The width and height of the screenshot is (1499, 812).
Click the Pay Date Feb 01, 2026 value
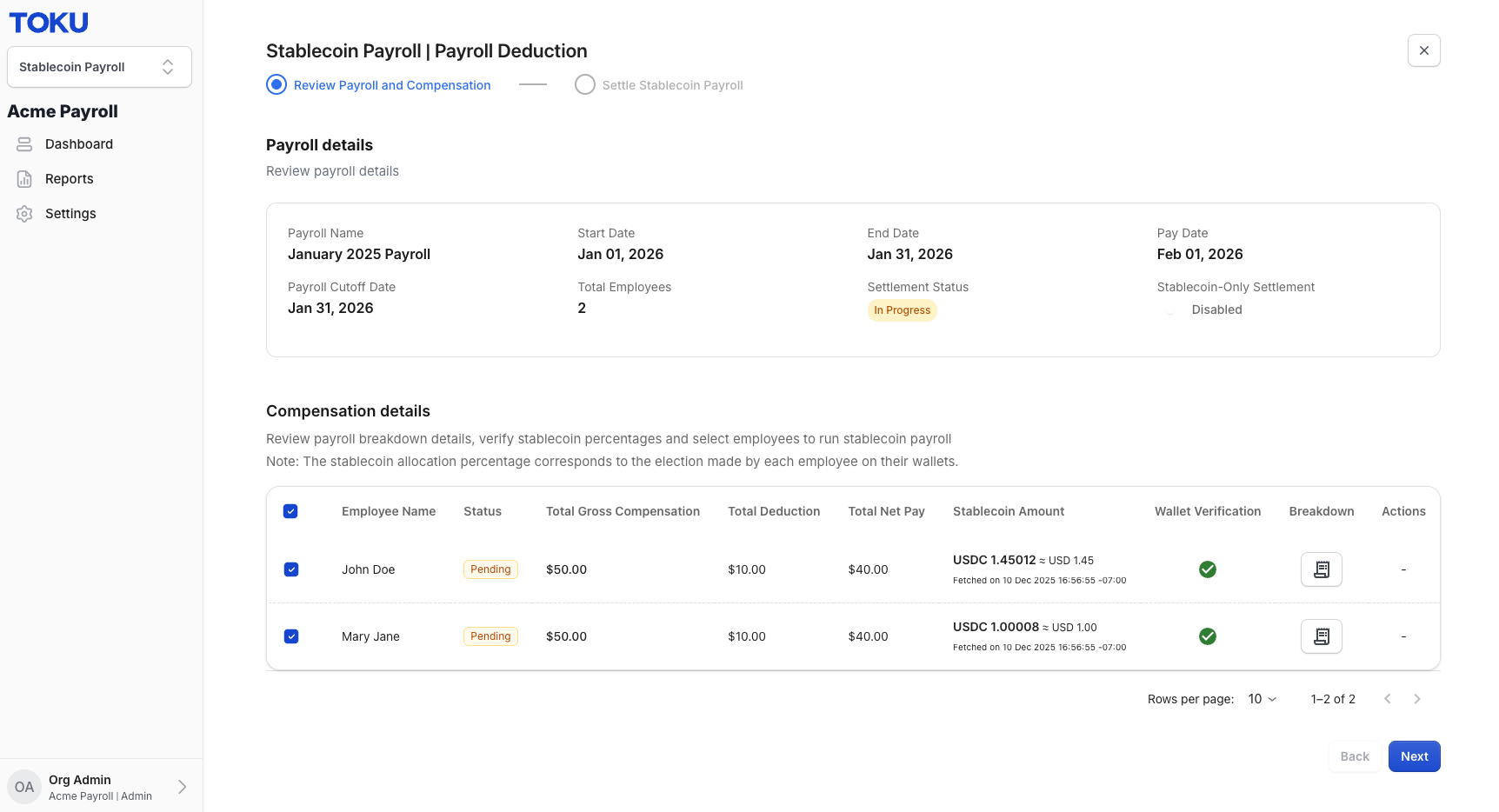(x=1200, y=254)
